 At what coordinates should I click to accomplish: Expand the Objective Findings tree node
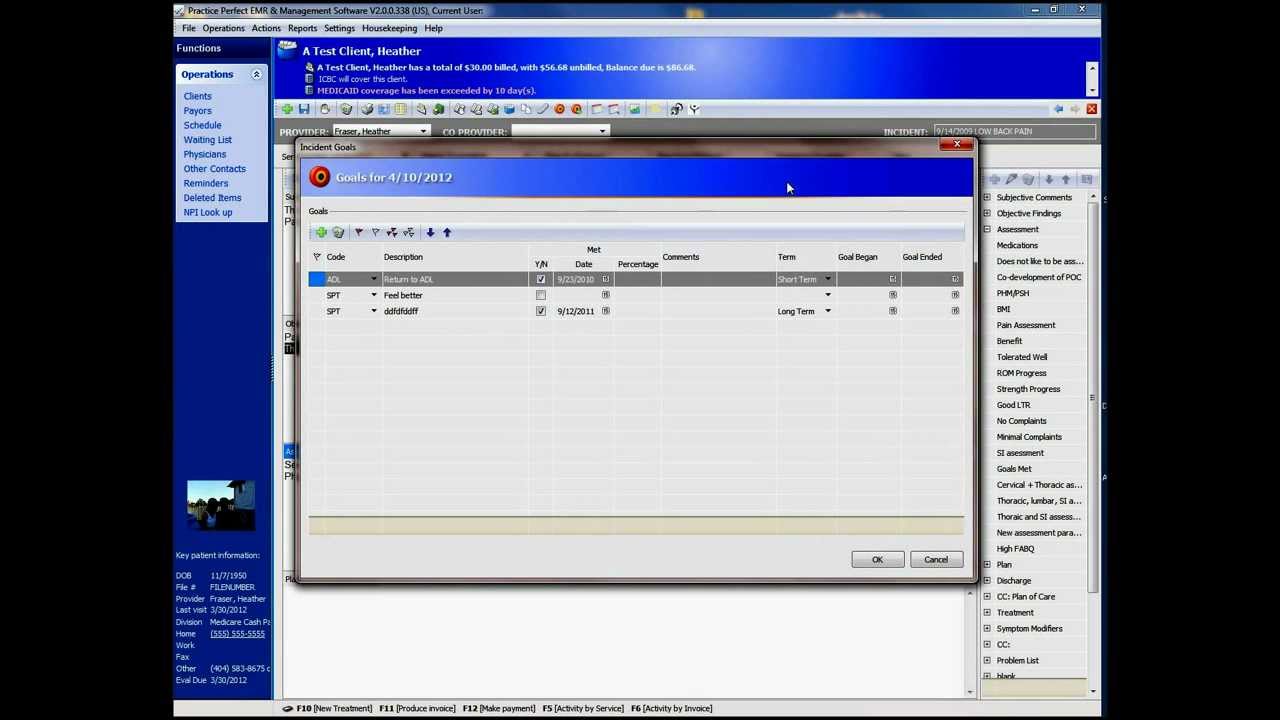[987, 213]
